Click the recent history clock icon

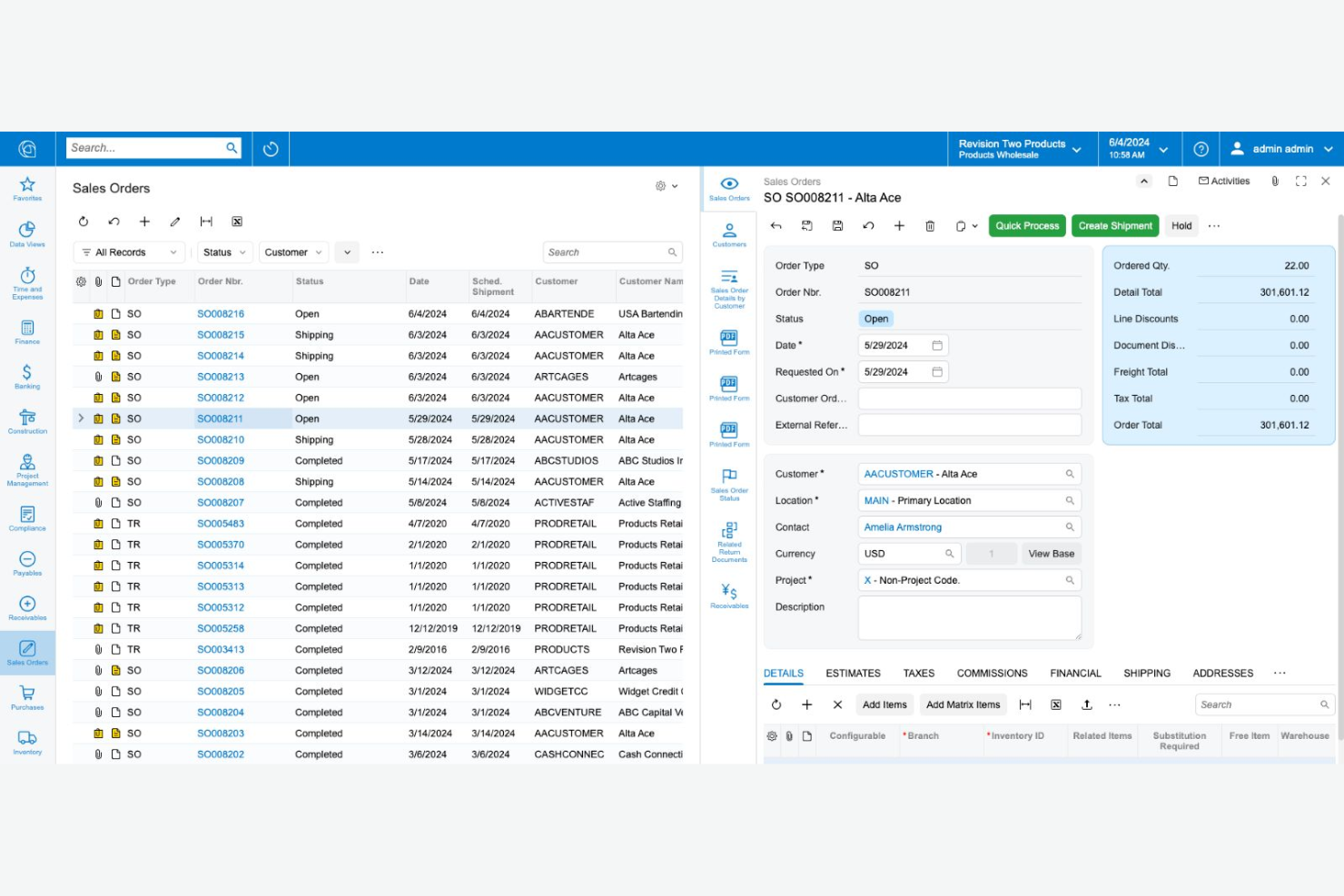pos(271,149)
